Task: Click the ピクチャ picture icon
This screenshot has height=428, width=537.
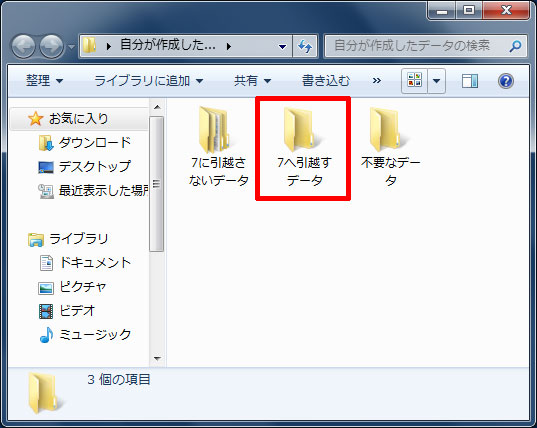Action: tap(46, 288)
